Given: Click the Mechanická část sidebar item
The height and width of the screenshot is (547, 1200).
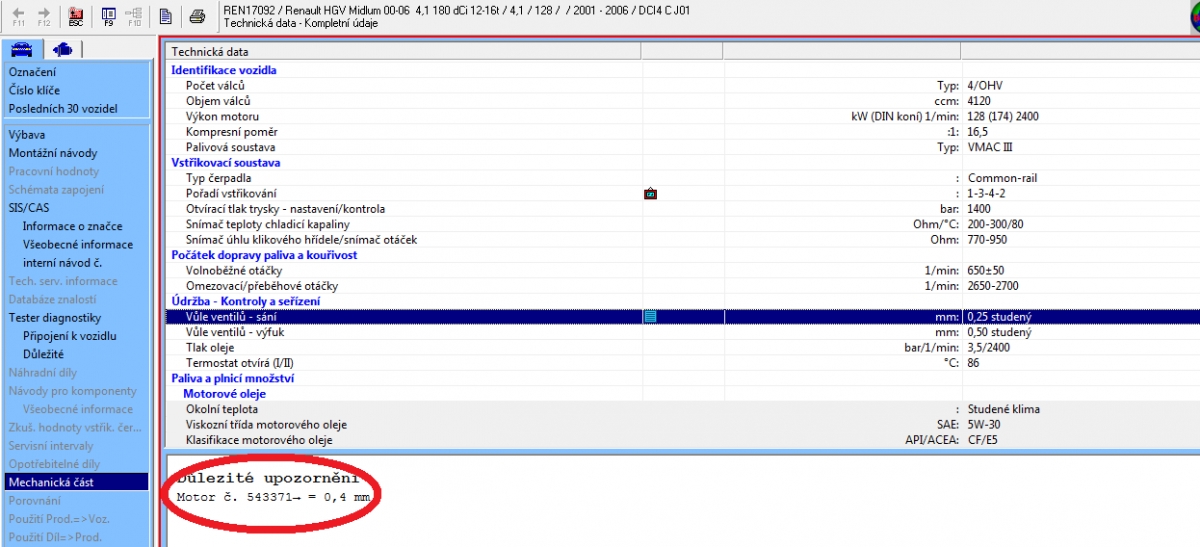Looking at the screenshot, I should click(x=49, y=482).
